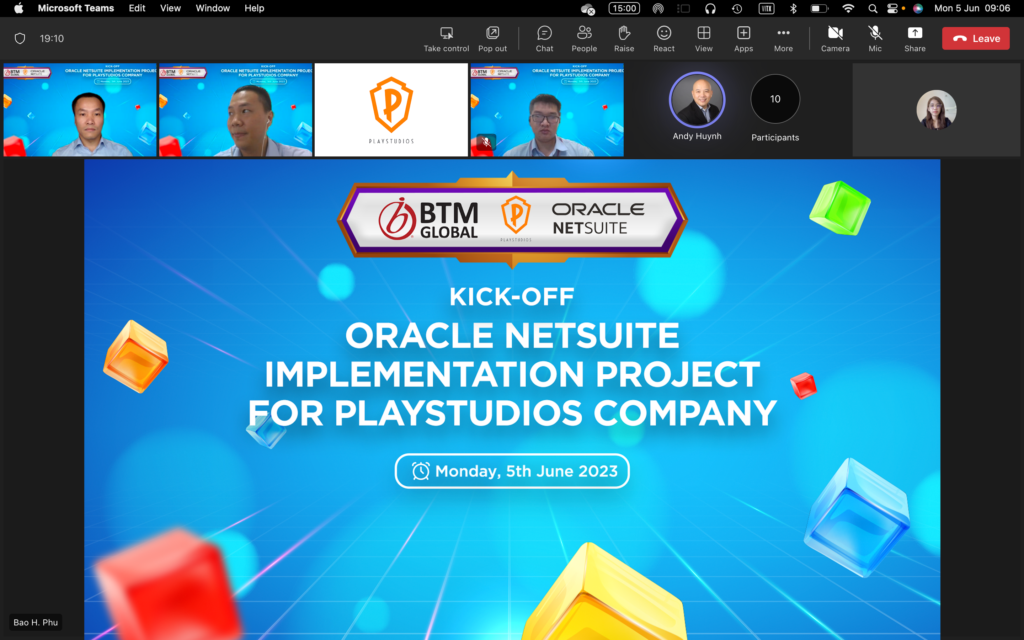1024x640 pixels.
Task: Click the AirDrop menu bar icon
Action: [658, 8]
